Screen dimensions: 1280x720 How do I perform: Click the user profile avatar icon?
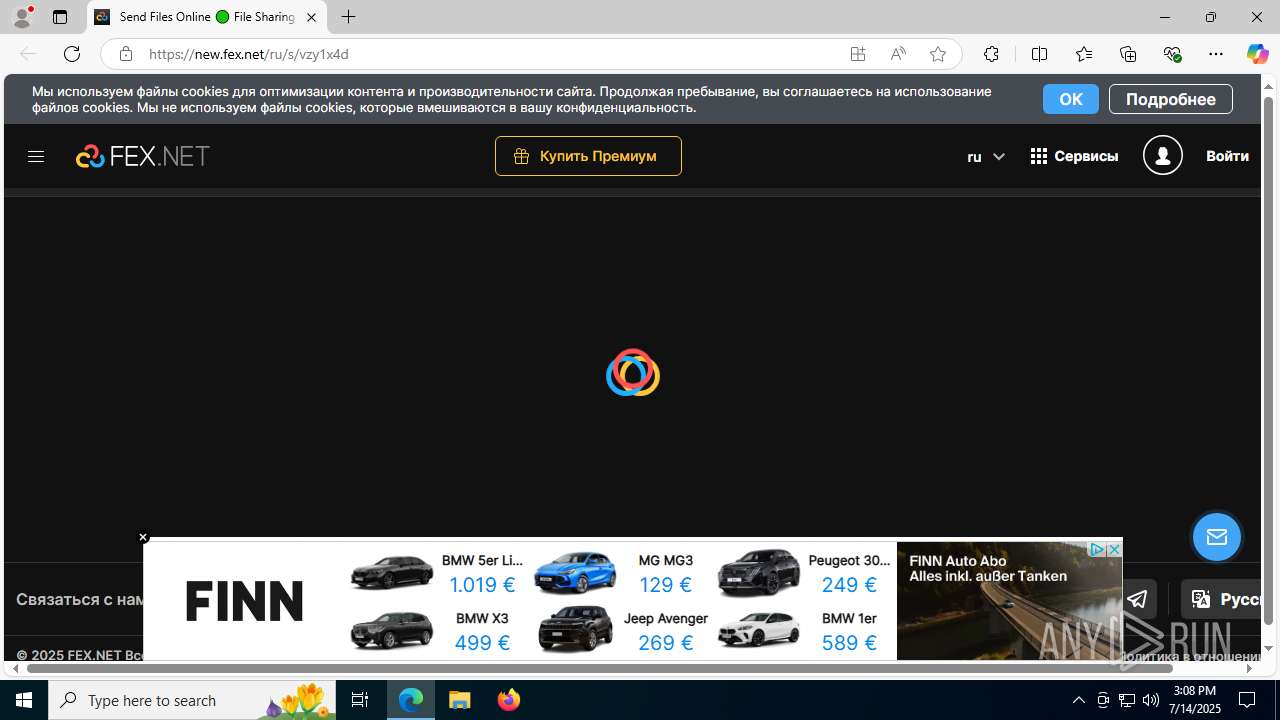pyautogui.click(x=1163, y=156)
